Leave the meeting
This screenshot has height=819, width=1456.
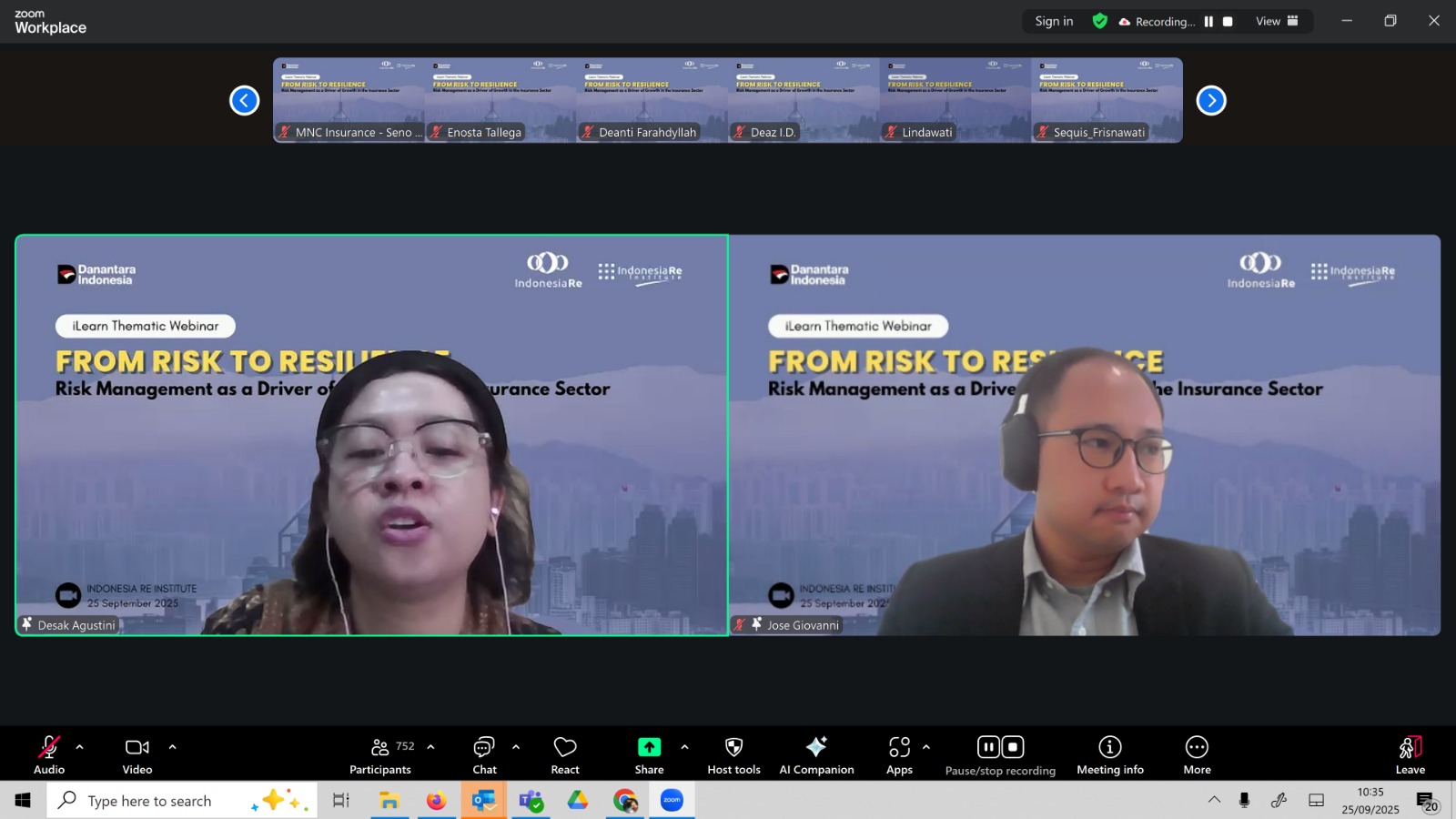[x=1410, y=755]
